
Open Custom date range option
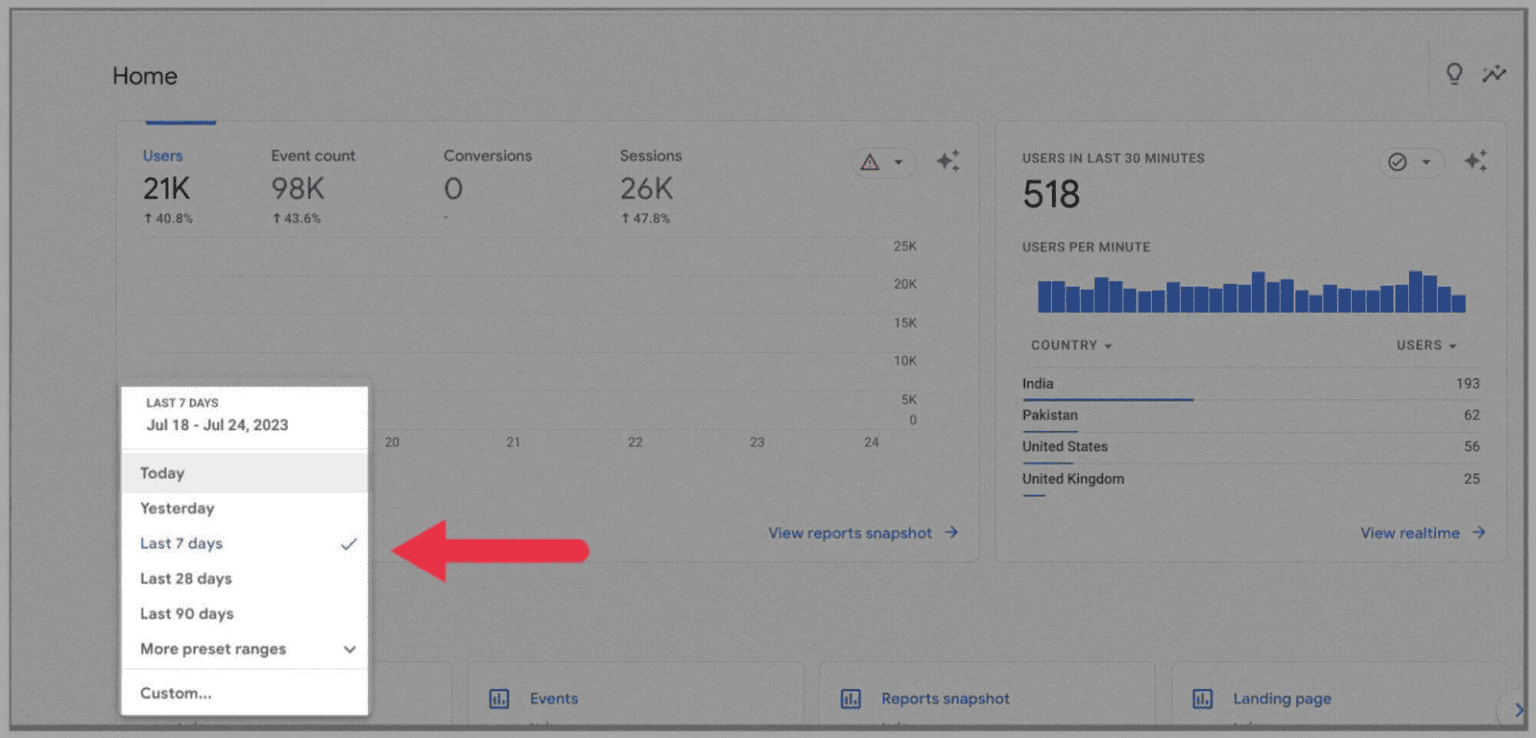(176, 692)
